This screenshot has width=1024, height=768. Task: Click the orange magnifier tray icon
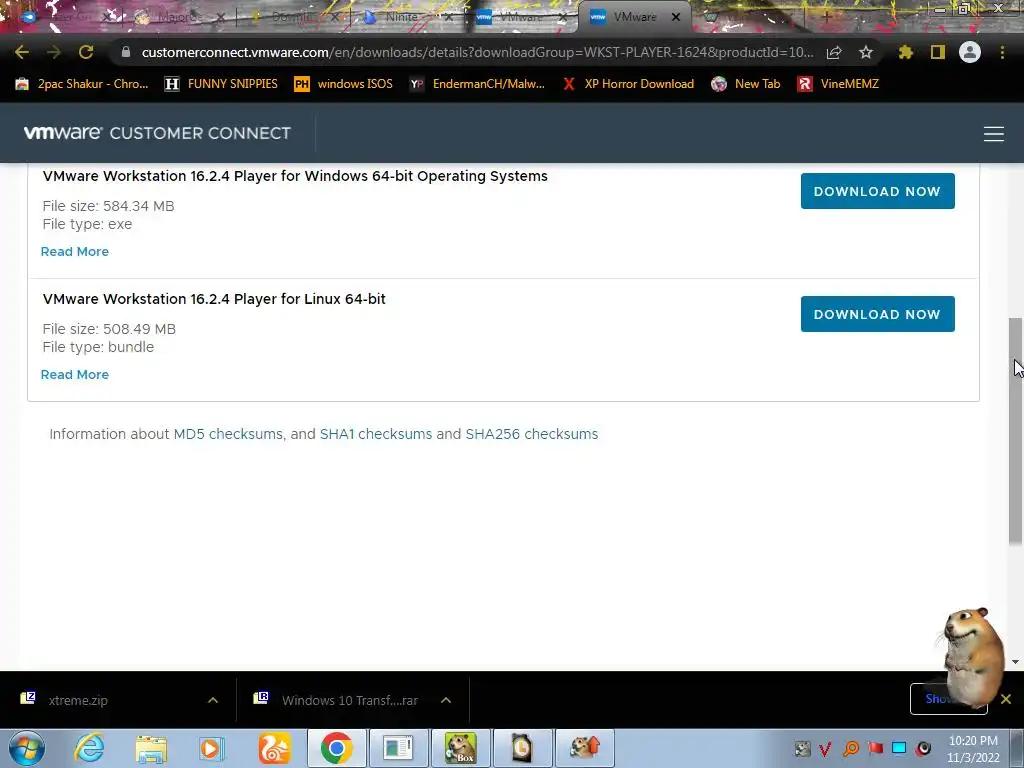click(851, 748)
